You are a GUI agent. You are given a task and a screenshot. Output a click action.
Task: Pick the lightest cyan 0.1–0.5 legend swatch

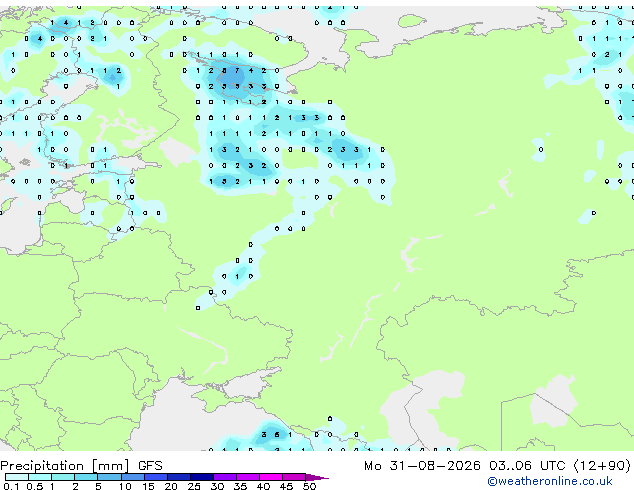17,477
